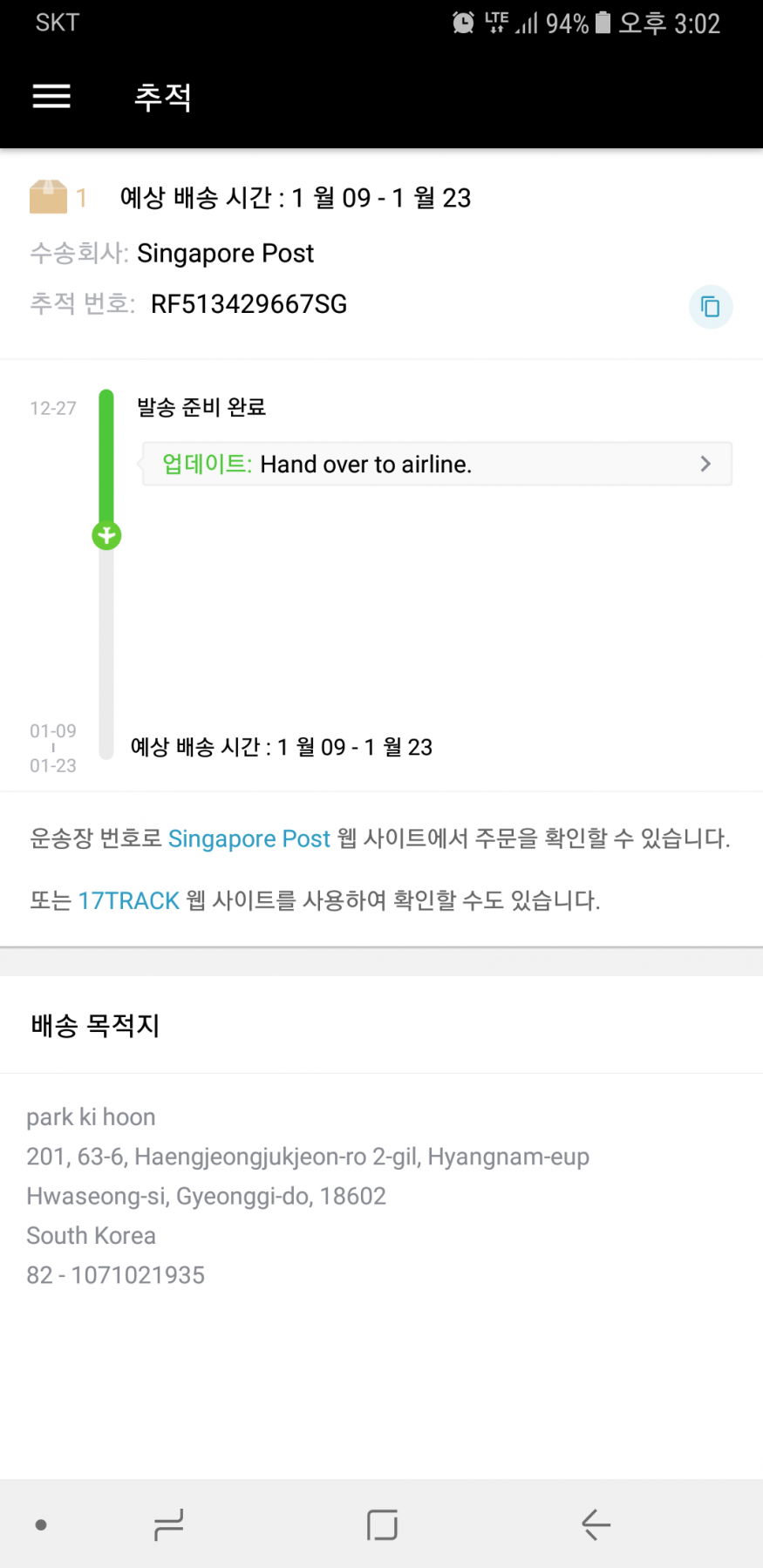Copy the tracking number
This screenshot has height=1568, width=763.
pos(711,307)
